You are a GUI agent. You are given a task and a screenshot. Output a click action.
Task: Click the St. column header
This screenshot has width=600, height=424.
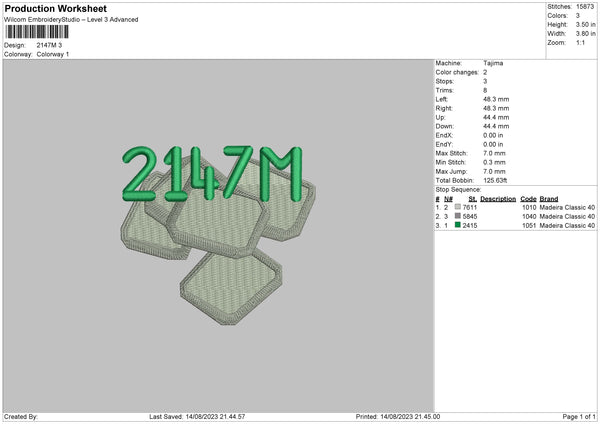[x=473, y=199]
